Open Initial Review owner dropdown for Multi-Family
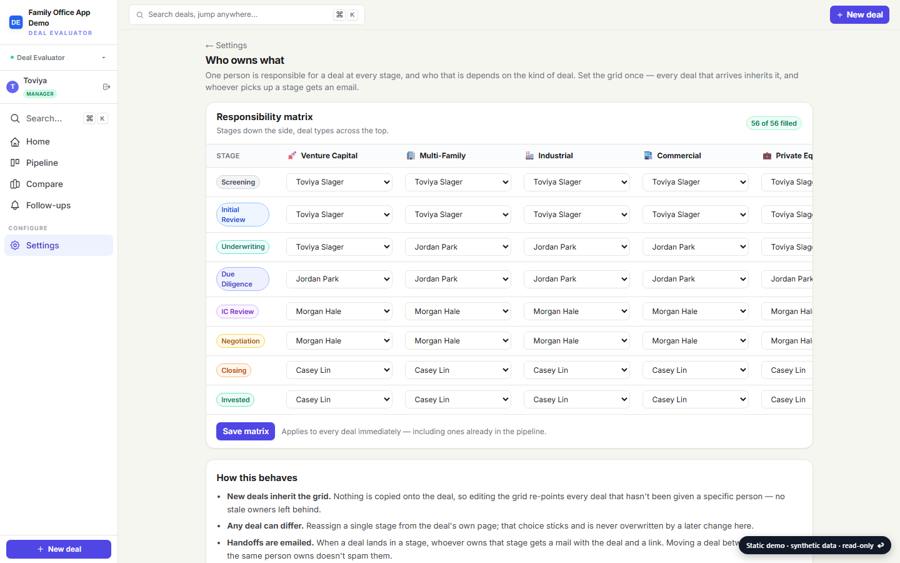Screen dimensions: 900x563 [x=458, y=215]
